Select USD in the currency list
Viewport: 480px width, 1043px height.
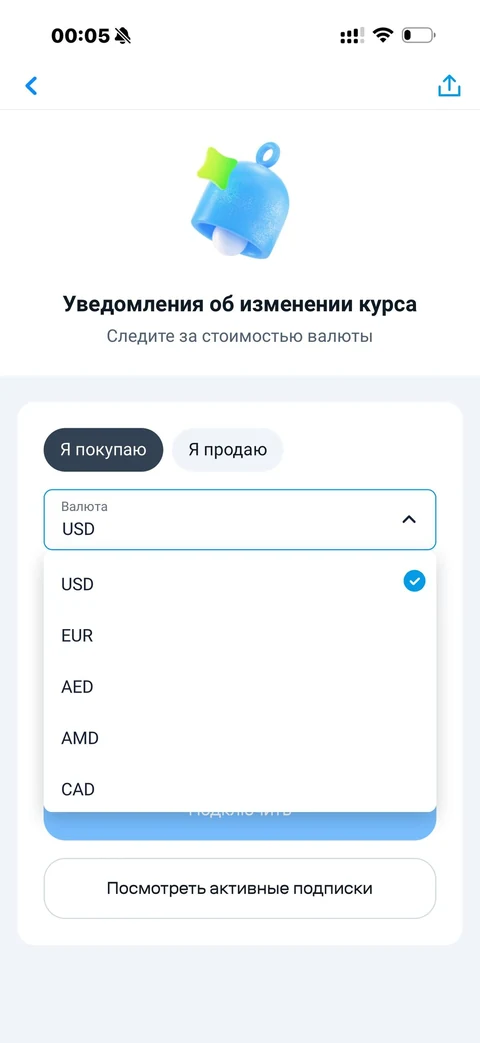pyautogui.click(x=240, y=584)
